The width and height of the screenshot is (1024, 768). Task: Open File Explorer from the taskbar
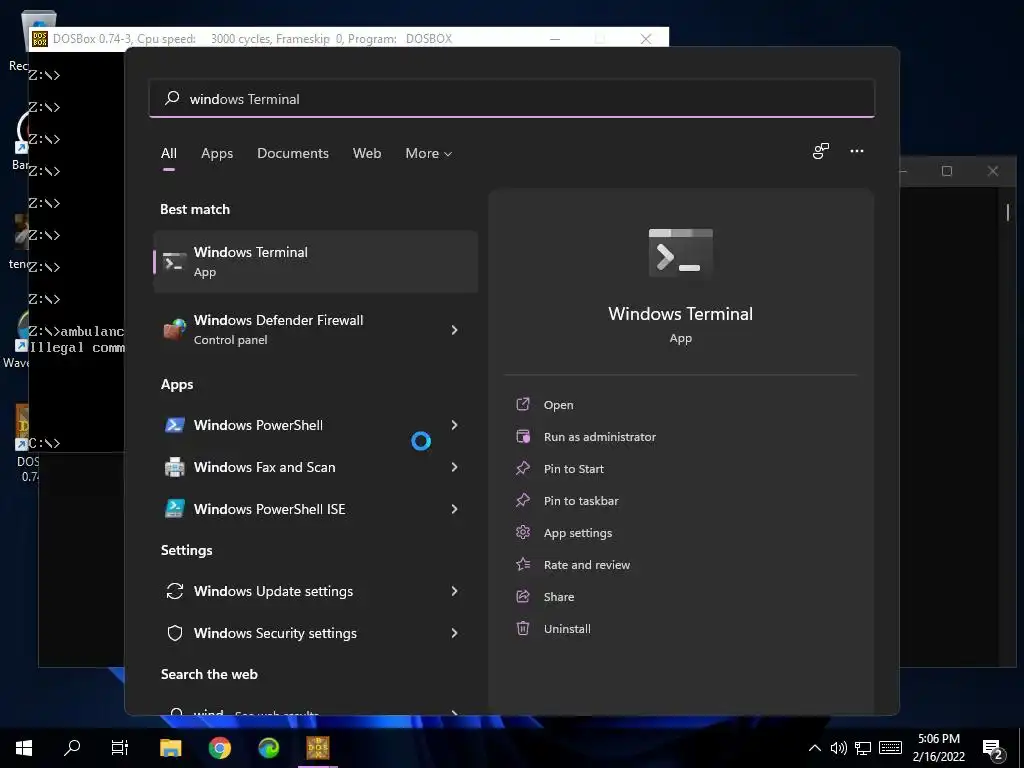(x=170, y=748)
